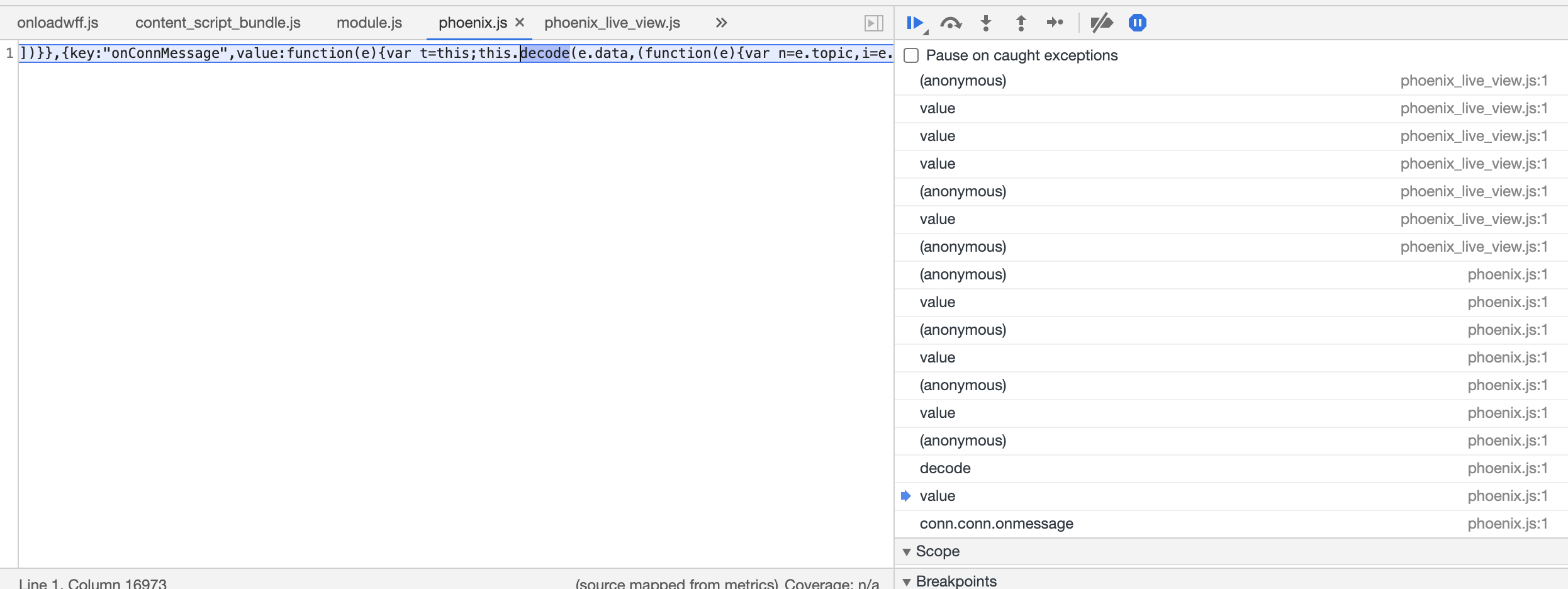Collapse the Scope section
Image resolution: width=1568 pixels, height=589 pixels.
pyautogui.click(x=907, y=552)
